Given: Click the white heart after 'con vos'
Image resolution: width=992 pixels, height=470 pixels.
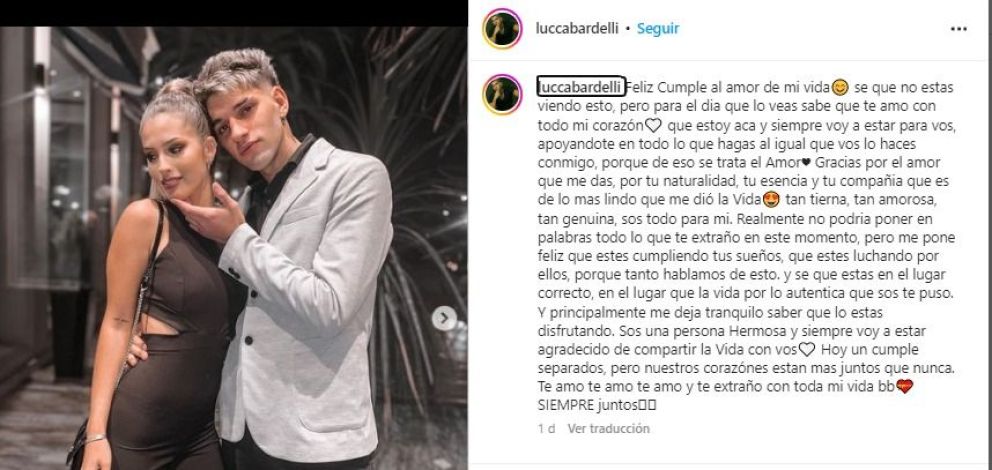Looking at the screenshot, I should pyautogui.click(x=806, y=349).
